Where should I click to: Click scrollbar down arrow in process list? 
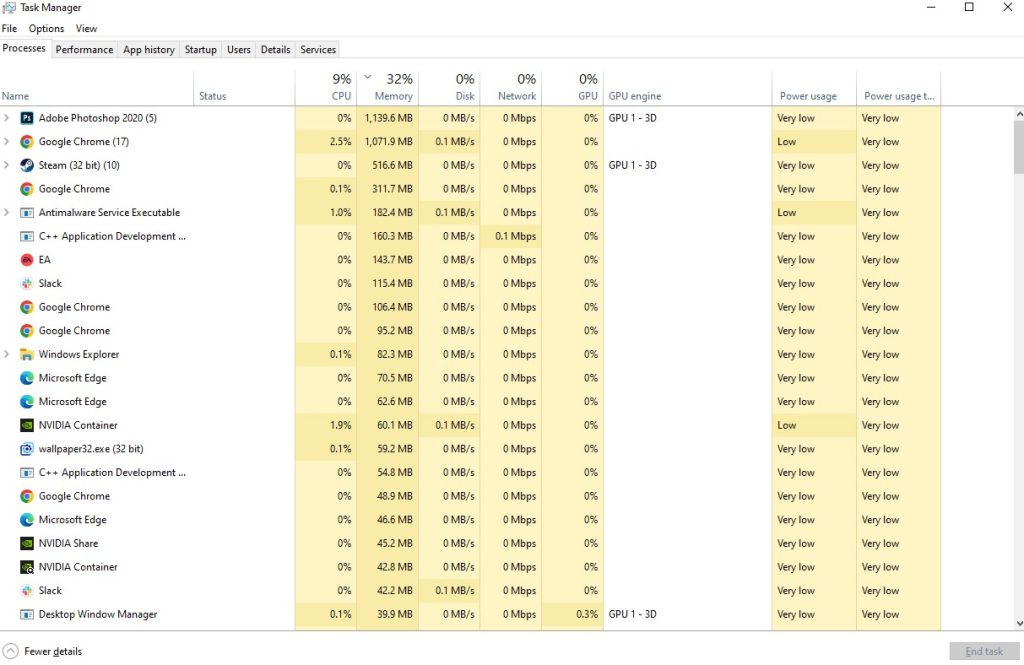1019,623
